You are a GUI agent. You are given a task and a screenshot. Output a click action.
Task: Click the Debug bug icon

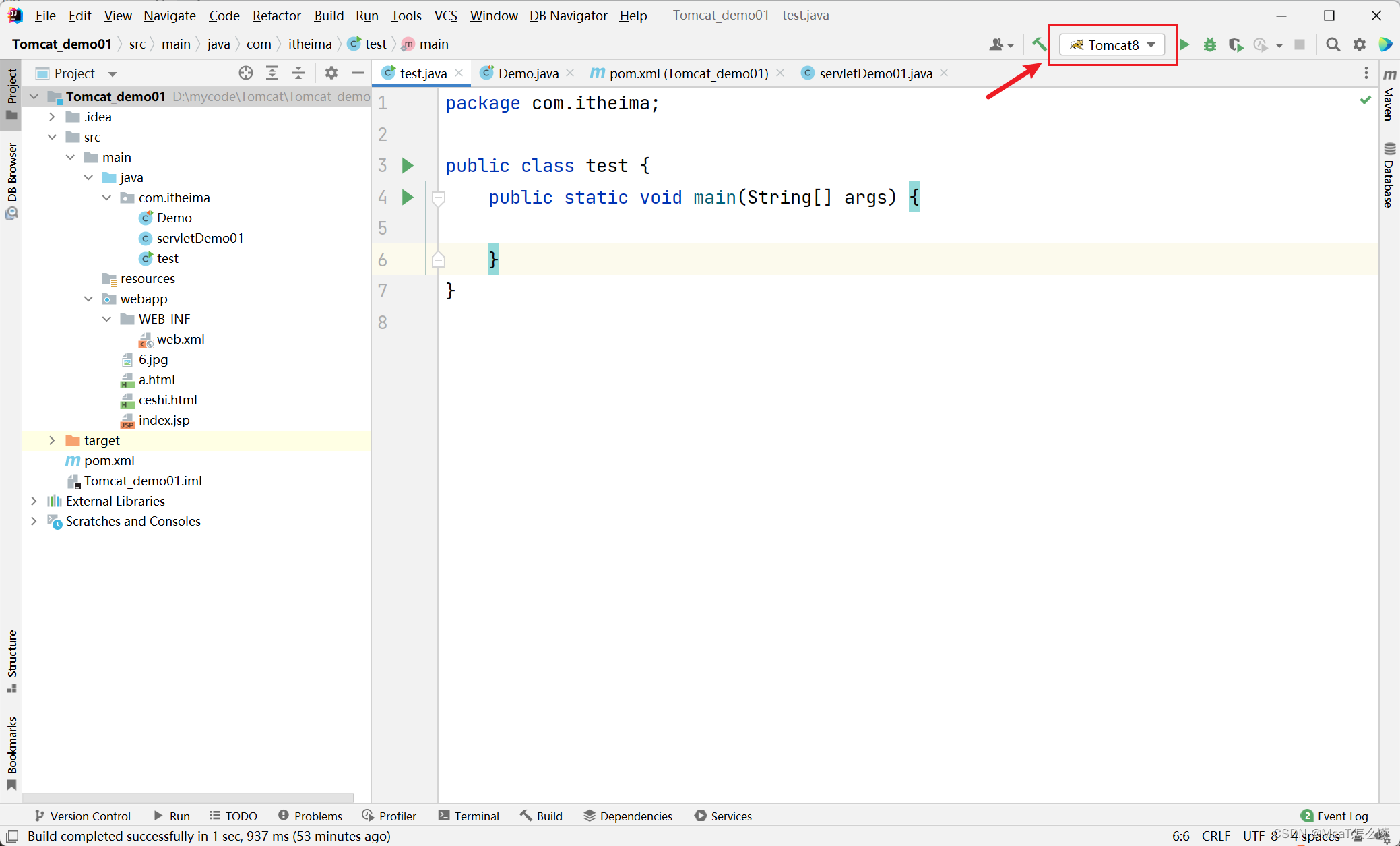point(1210,44)
